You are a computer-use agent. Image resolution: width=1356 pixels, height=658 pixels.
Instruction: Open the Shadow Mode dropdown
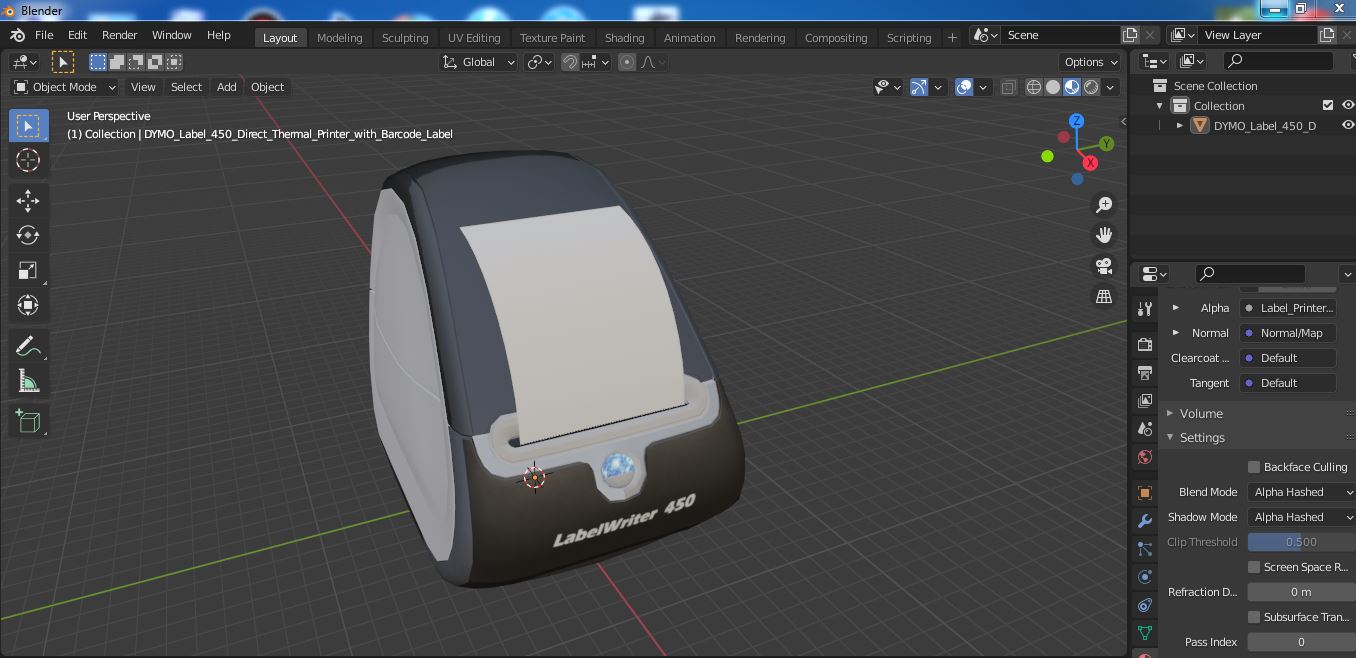pos(1301,517)
